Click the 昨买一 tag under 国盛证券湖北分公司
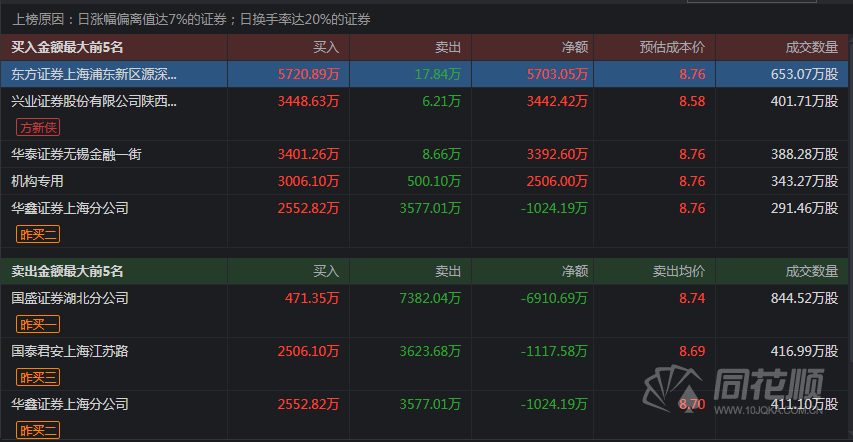 tap(38, 324)
